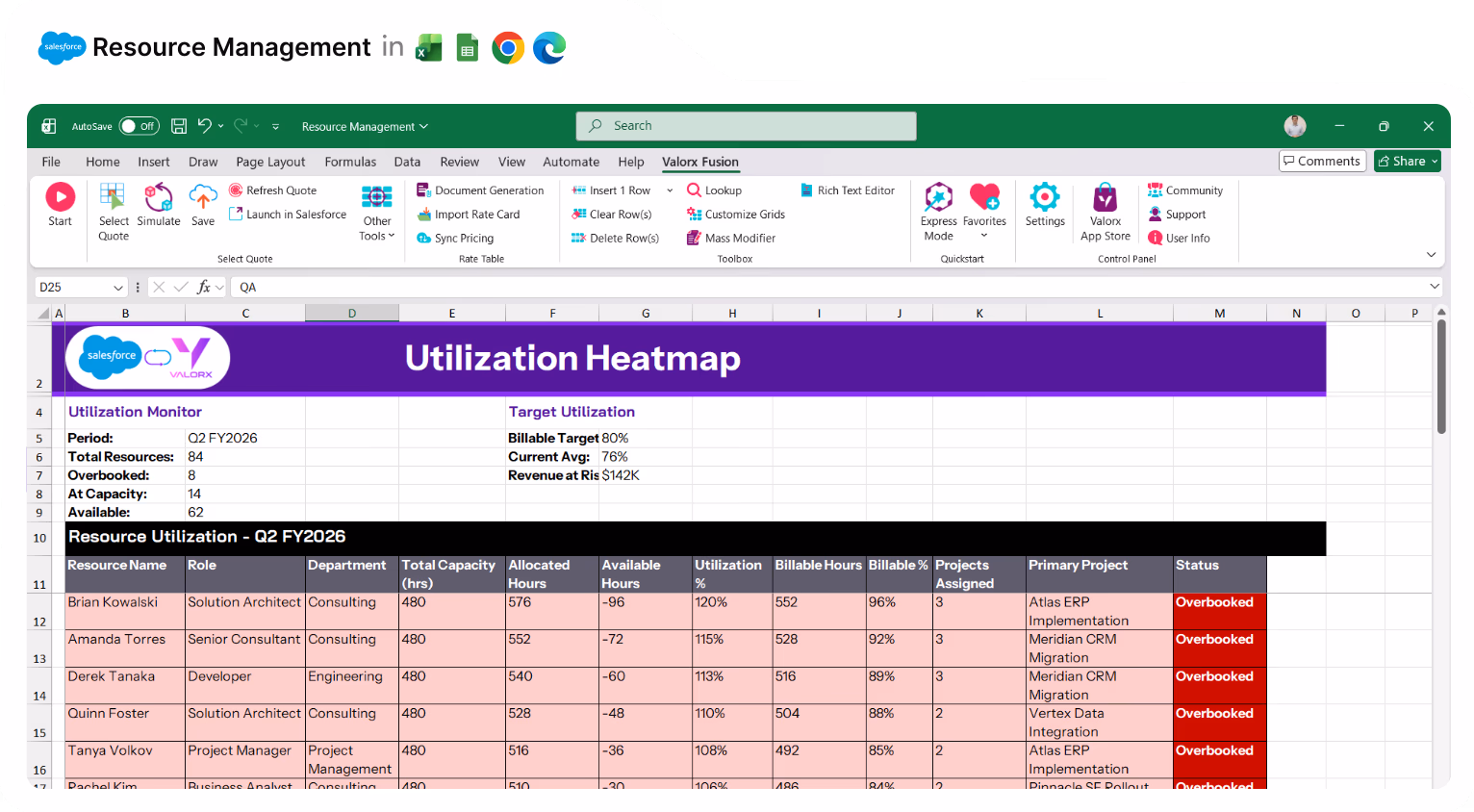1474x812 pixels.
Task: Open the Name Box dropdown
Action: pyautogui.click(x=116, y=287)
